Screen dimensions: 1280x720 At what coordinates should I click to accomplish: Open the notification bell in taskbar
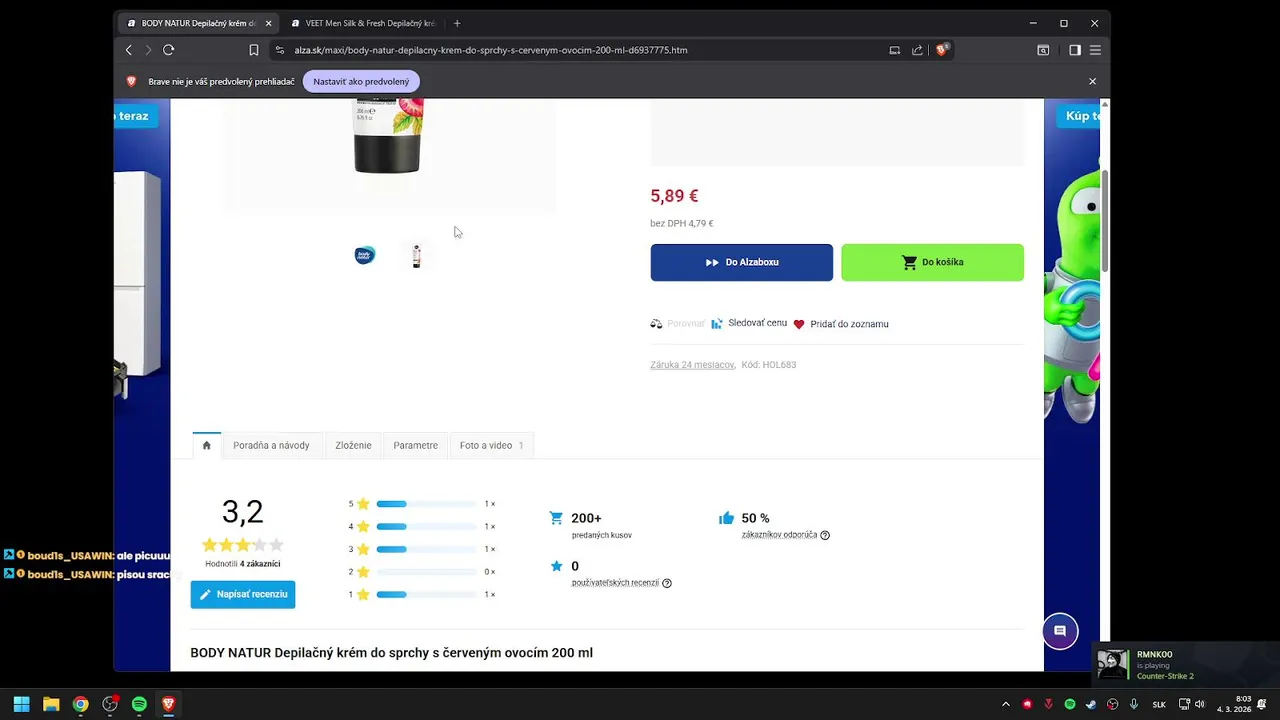[1261, 704]
